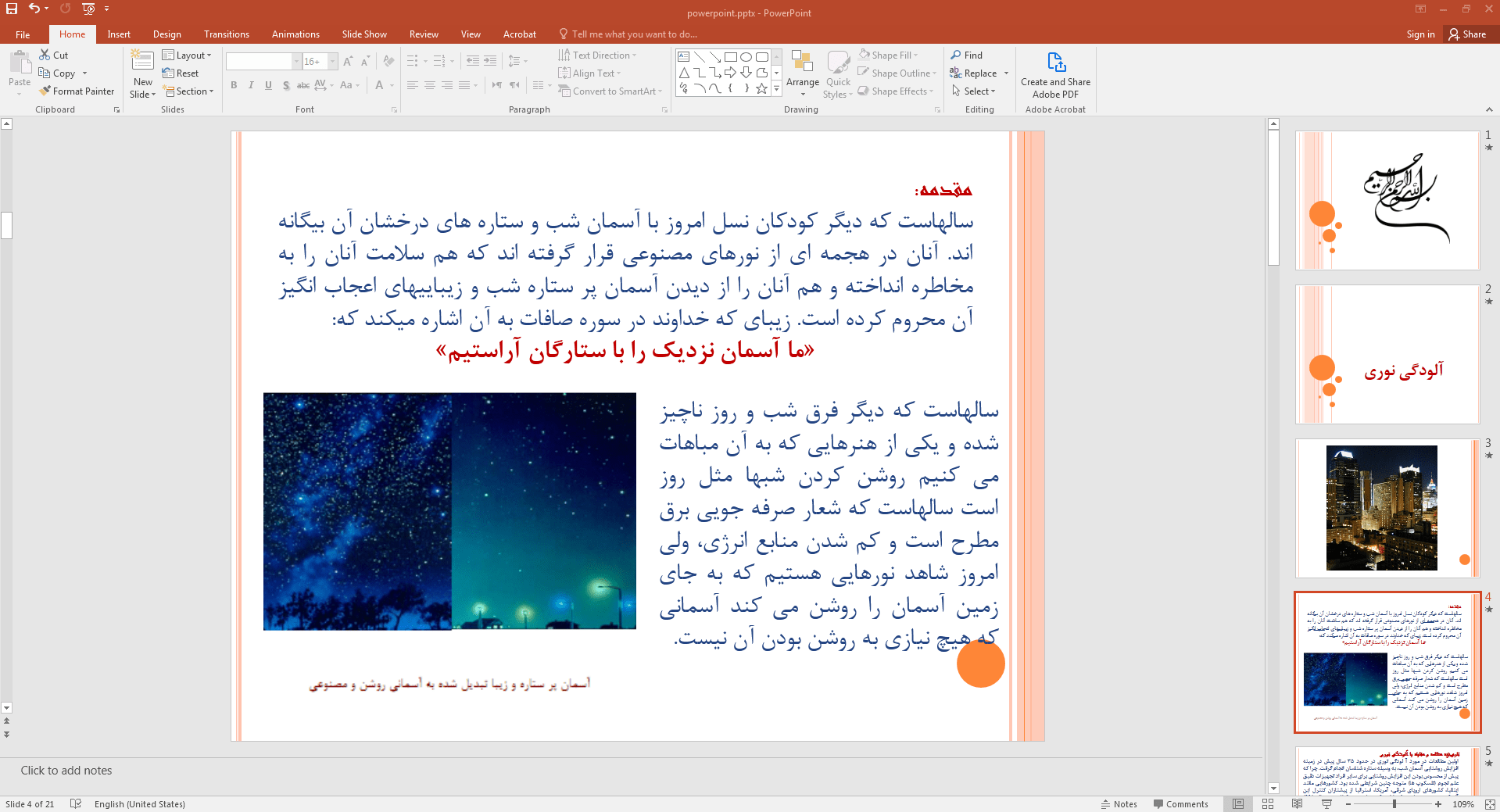The image size is (1500, 812).
Task: Open Text Direction dropdown
Action: tap(597, 55)
